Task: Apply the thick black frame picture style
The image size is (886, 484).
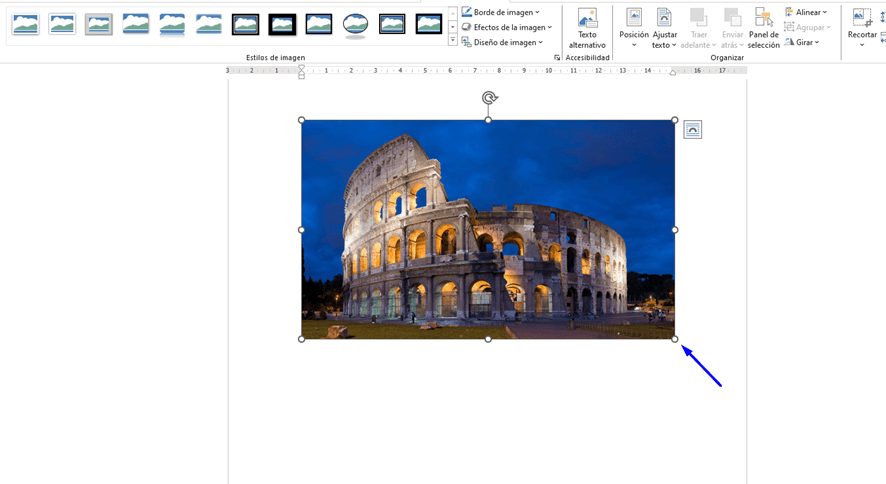Action: 282,25
